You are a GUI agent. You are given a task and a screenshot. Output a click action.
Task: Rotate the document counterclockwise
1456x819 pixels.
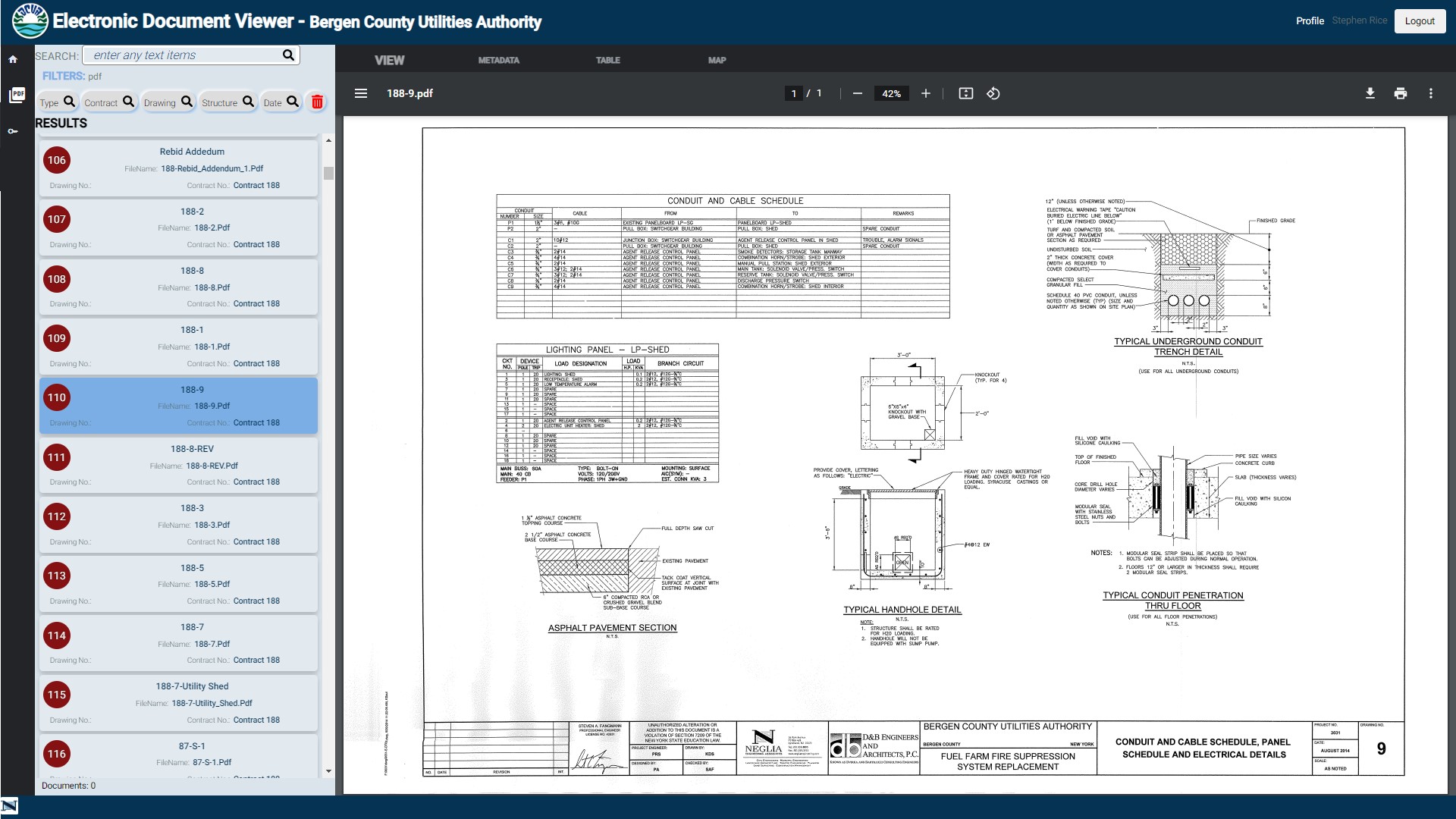click(993, 93)
